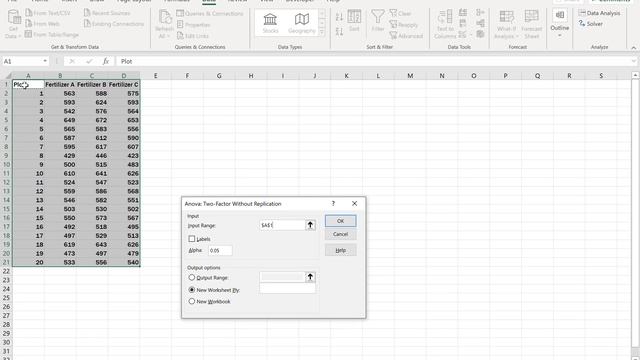
Task: Select Geography data type
Action: tap(302, 23)
